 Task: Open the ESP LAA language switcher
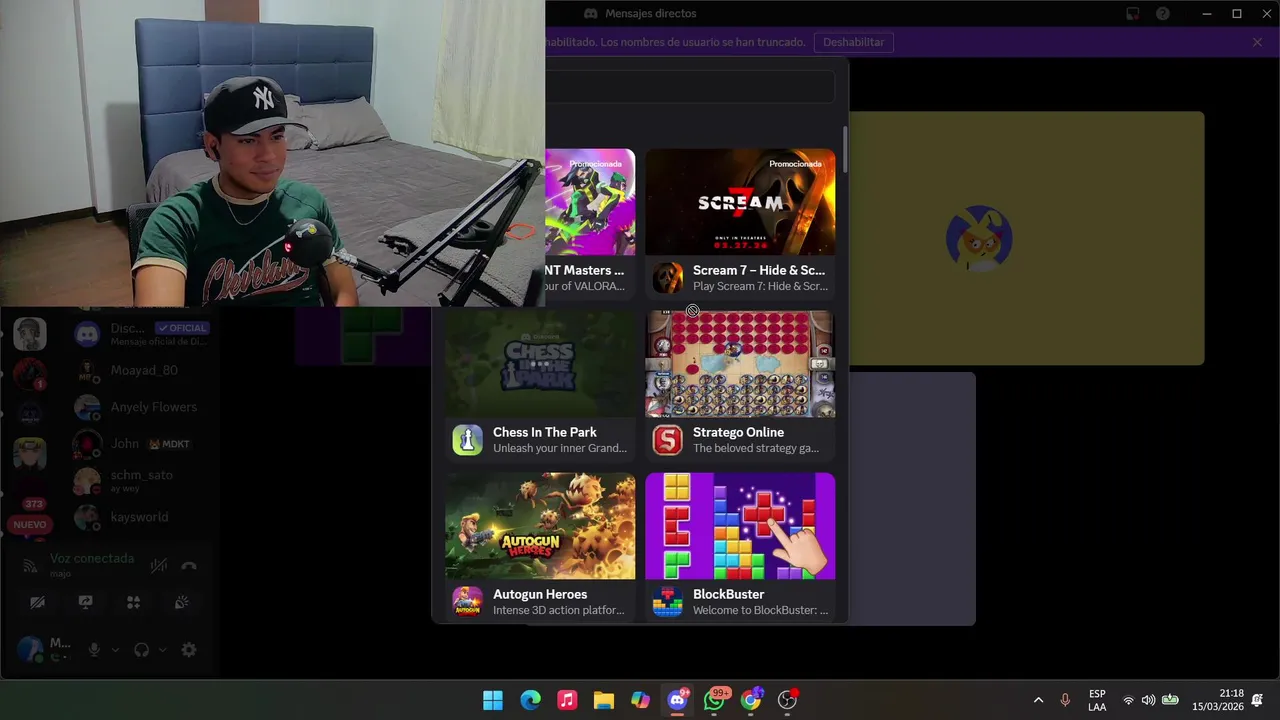click(1097, 700)
